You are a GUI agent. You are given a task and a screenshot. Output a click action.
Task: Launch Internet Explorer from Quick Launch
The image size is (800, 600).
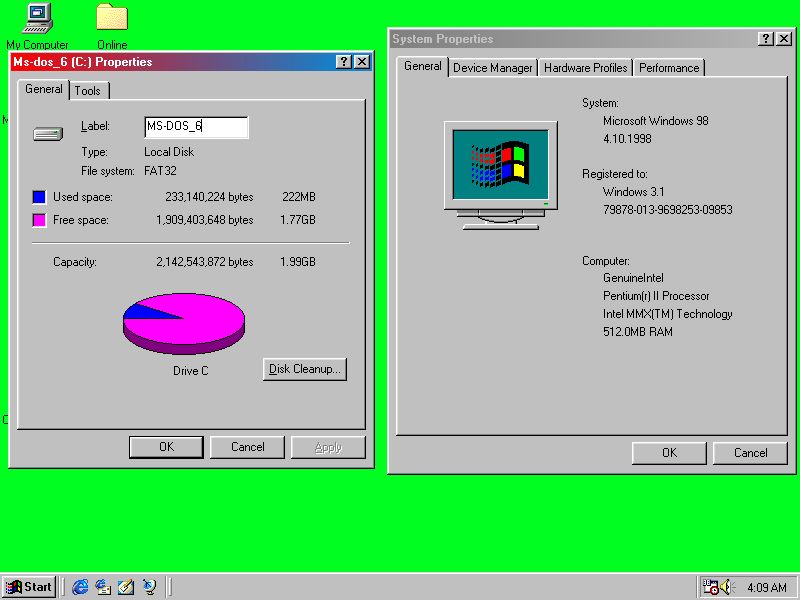pyautogui.click(x=80, y=587)
